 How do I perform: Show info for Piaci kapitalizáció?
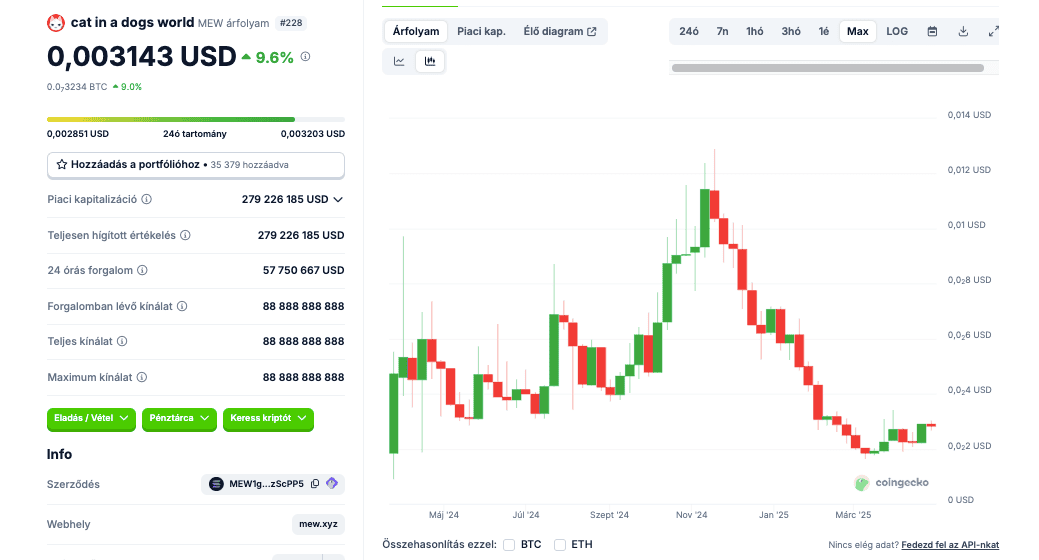[147, 199]
